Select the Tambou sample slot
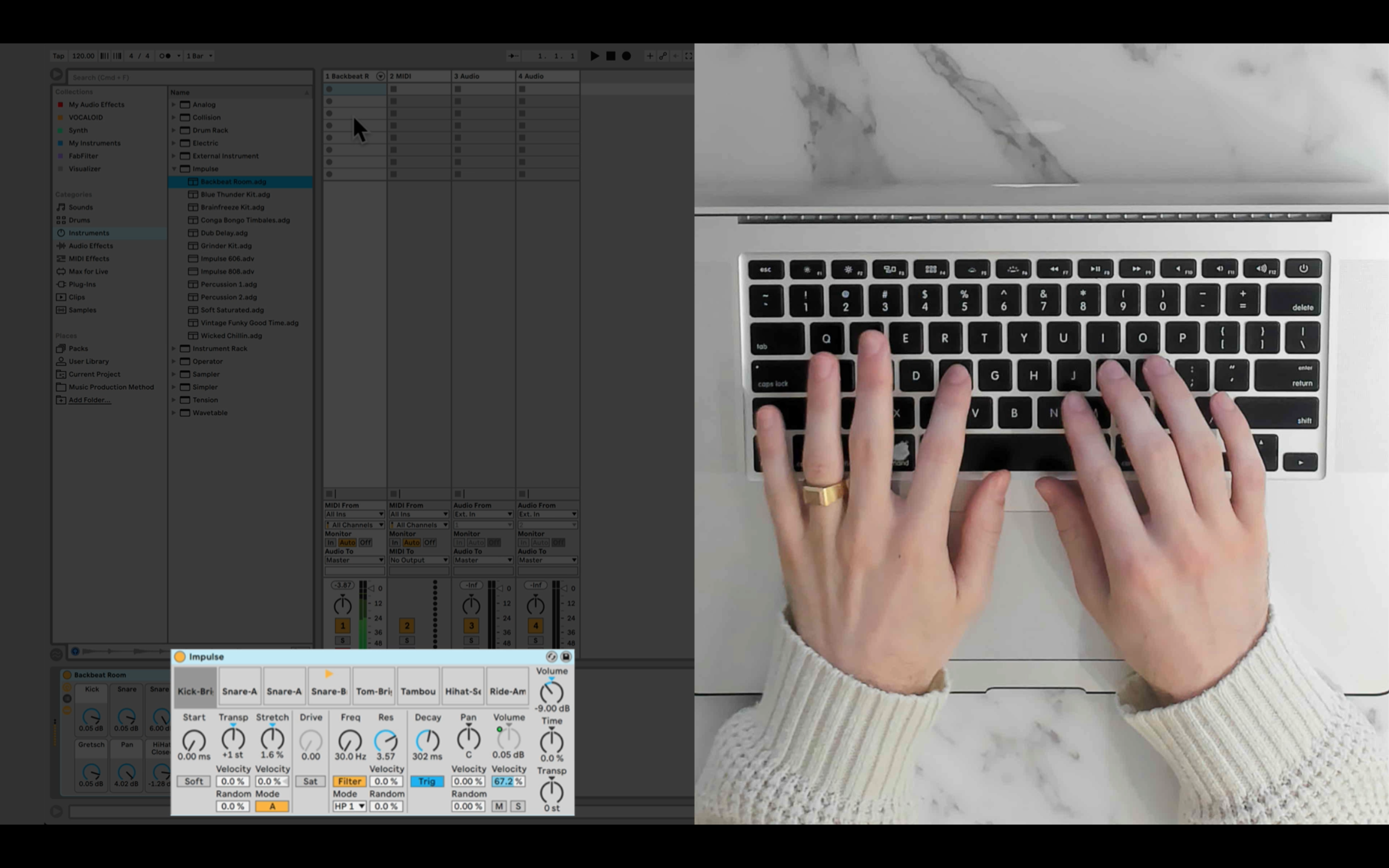Image resolution: width=1389 pixels, height=868 pixels. [x=418, y=691]
